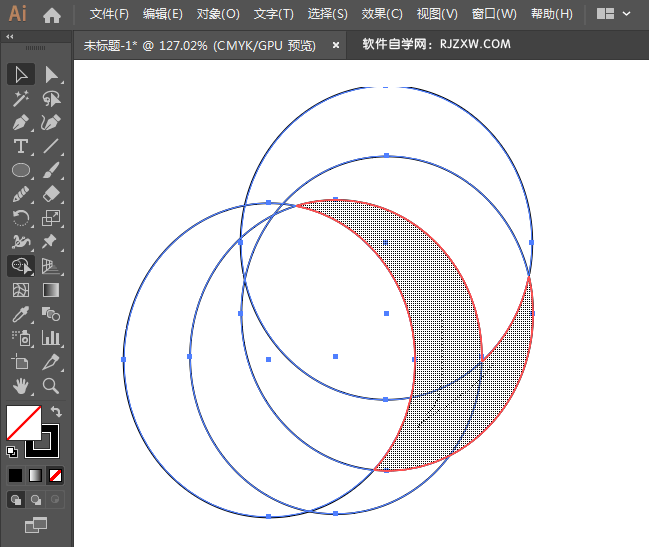
Task: Select the Gradient tool
Action: (51, 290)
